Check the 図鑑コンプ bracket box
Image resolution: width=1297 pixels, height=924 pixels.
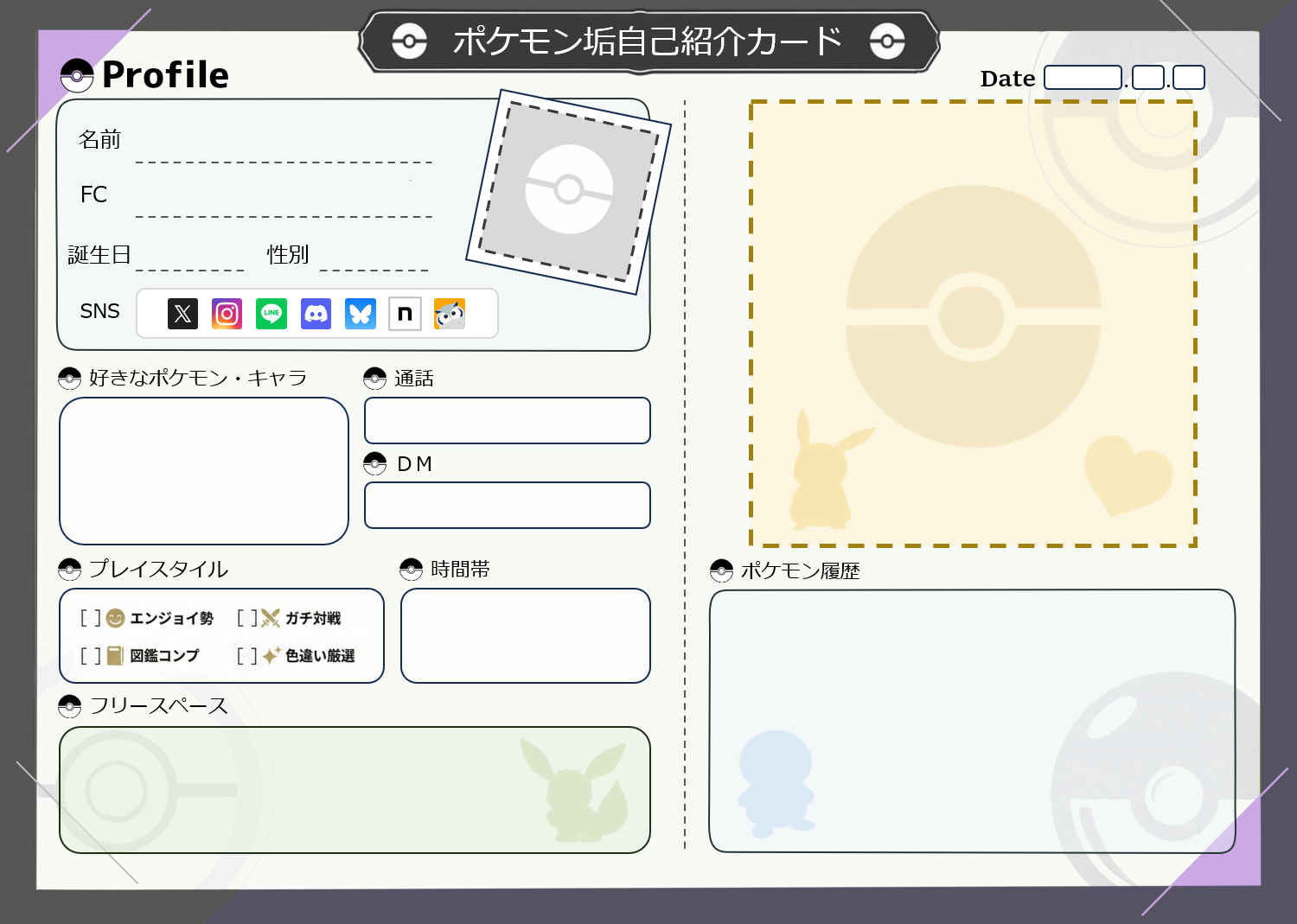(91, 656)
